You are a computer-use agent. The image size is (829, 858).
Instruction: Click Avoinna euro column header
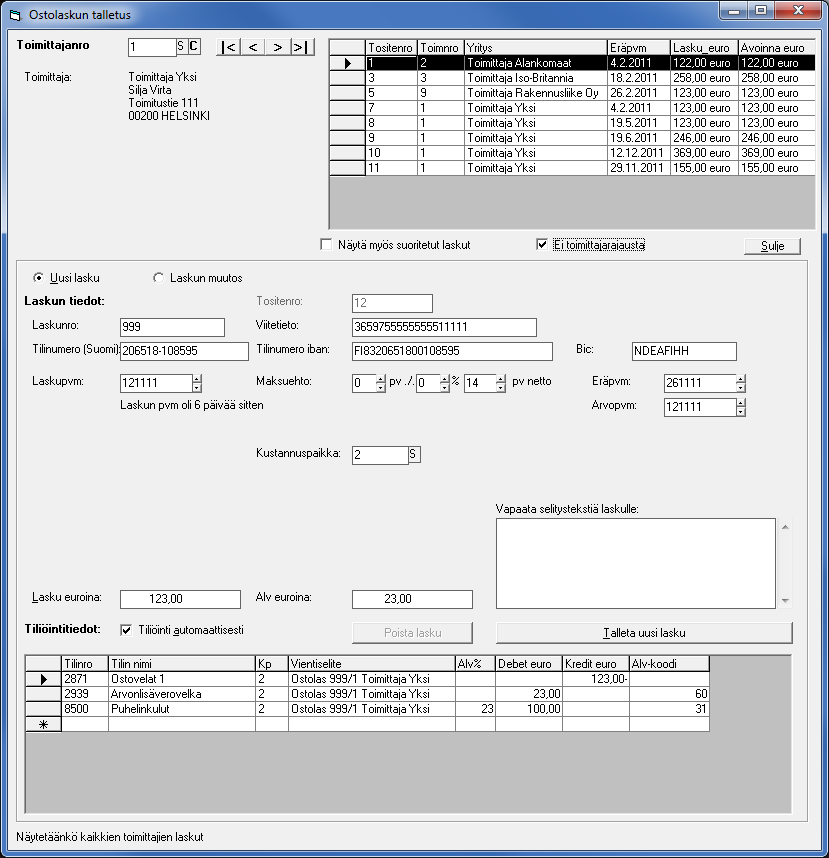pos(776,48)
